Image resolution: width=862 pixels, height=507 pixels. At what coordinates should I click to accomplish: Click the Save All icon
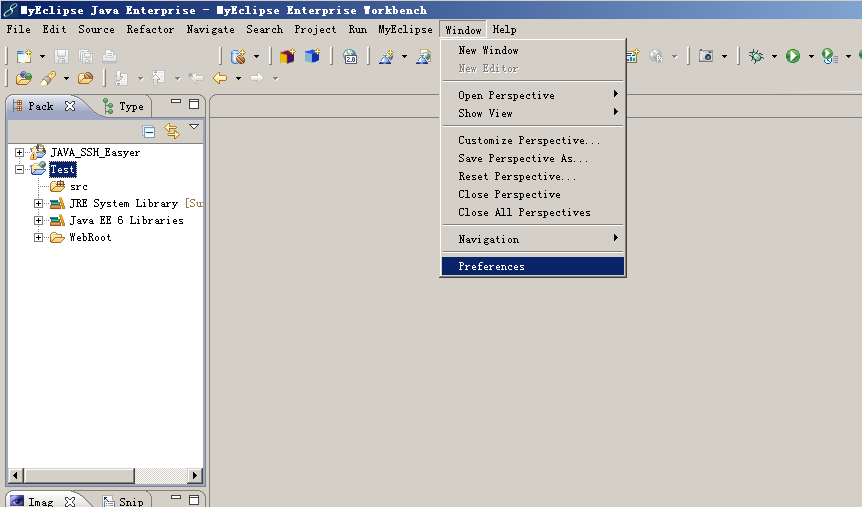[85, 56]
